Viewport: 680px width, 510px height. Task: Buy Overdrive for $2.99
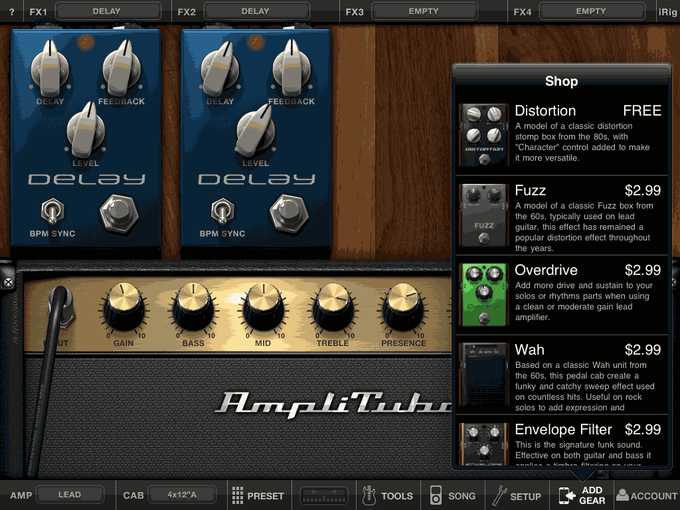pos(643,271)
